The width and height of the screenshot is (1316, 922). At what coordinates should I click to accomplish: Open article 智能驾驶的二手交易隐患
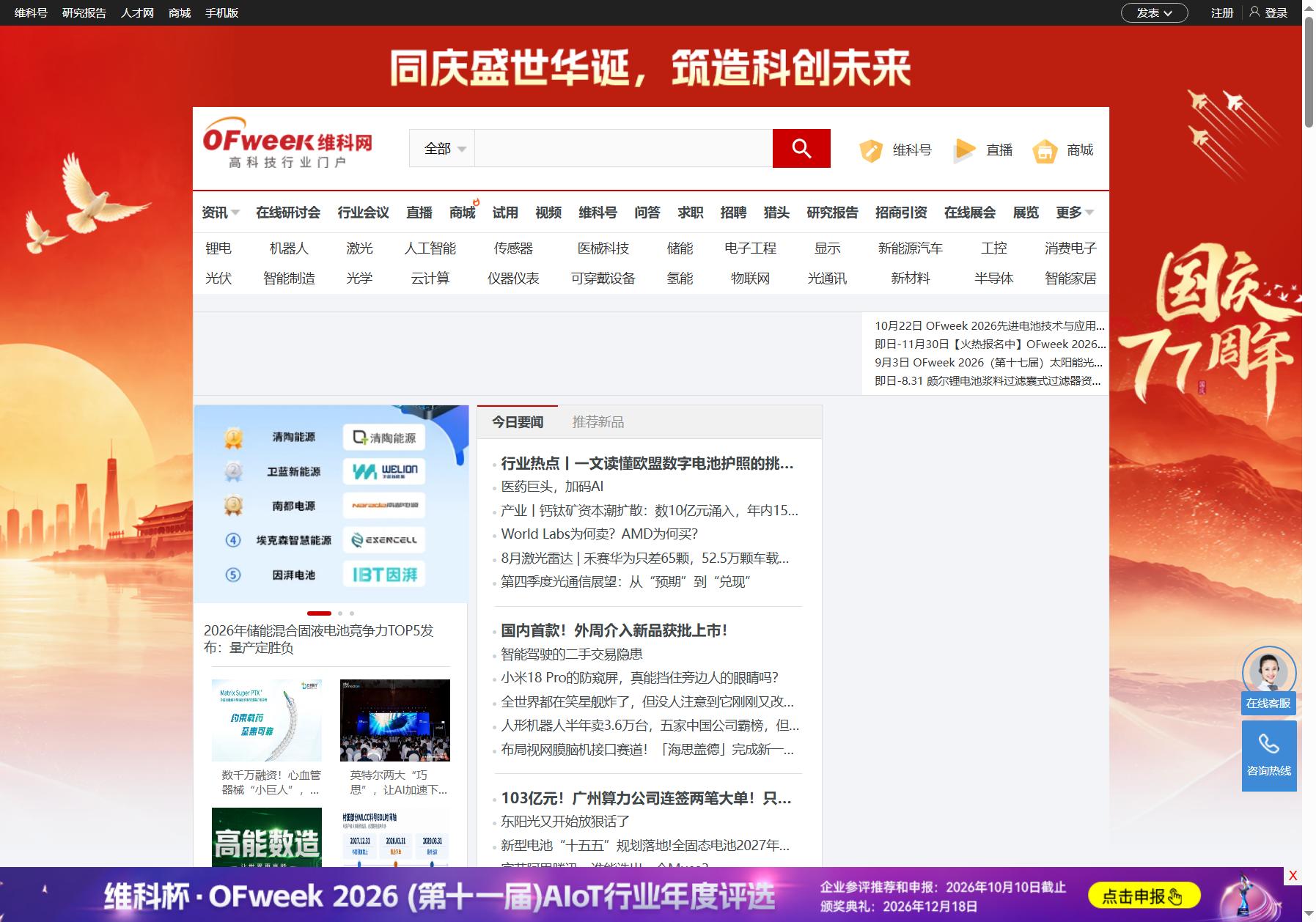tap(572, 654)
